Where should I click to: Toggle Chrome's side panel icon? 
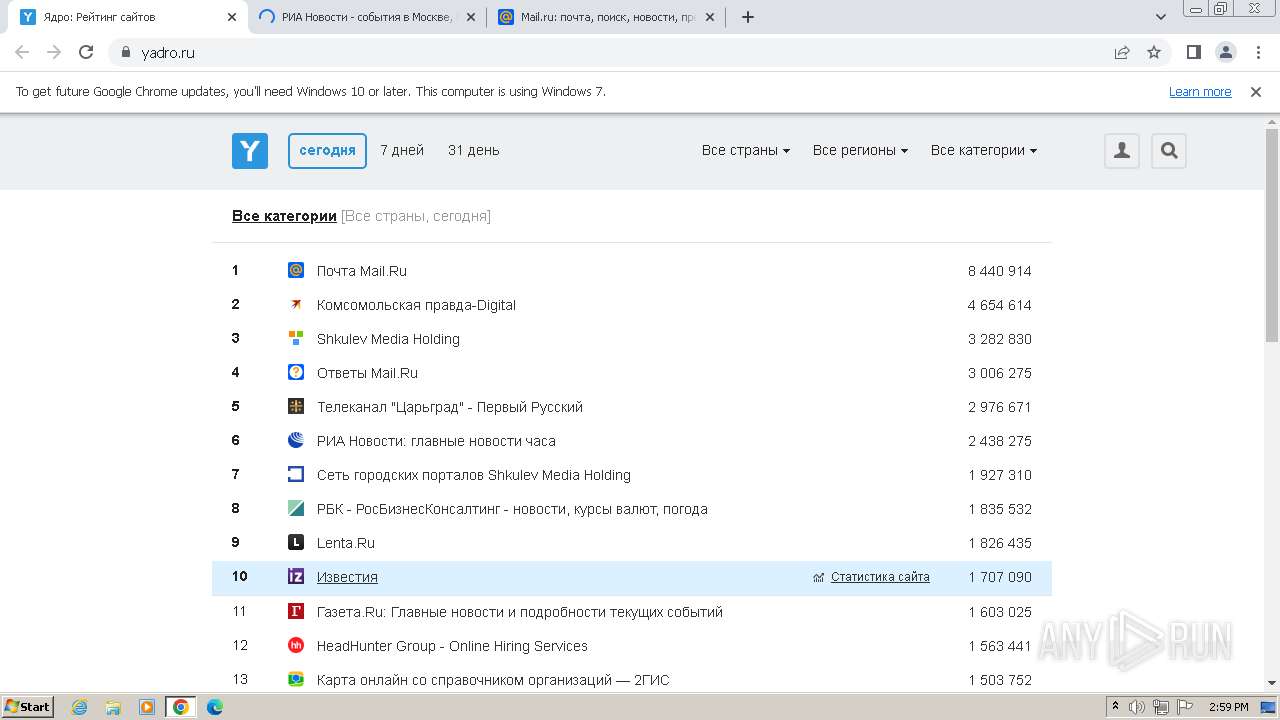[1194, 52]
